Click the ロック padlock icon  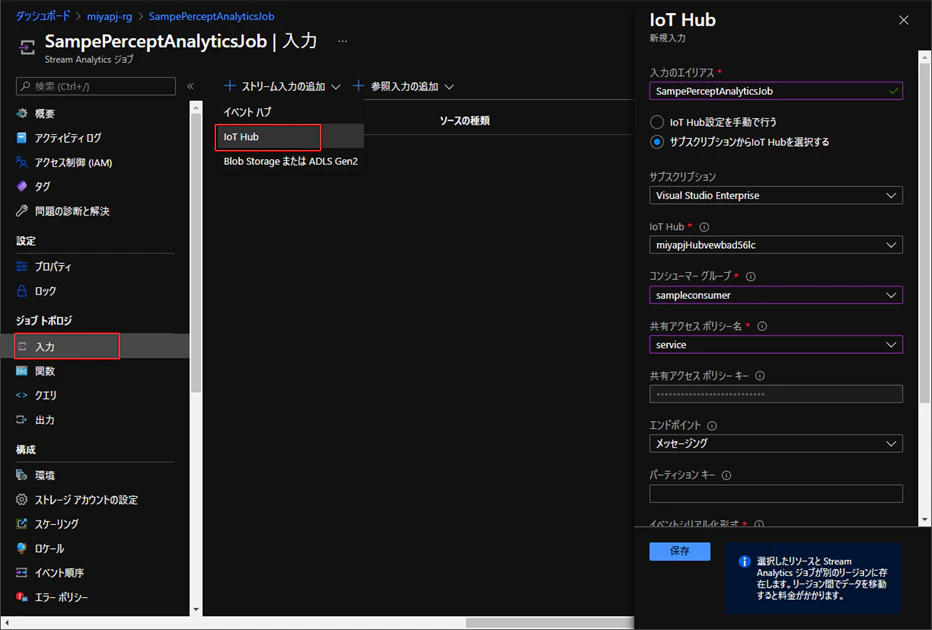pyautogui.click(x=22, y=291)
